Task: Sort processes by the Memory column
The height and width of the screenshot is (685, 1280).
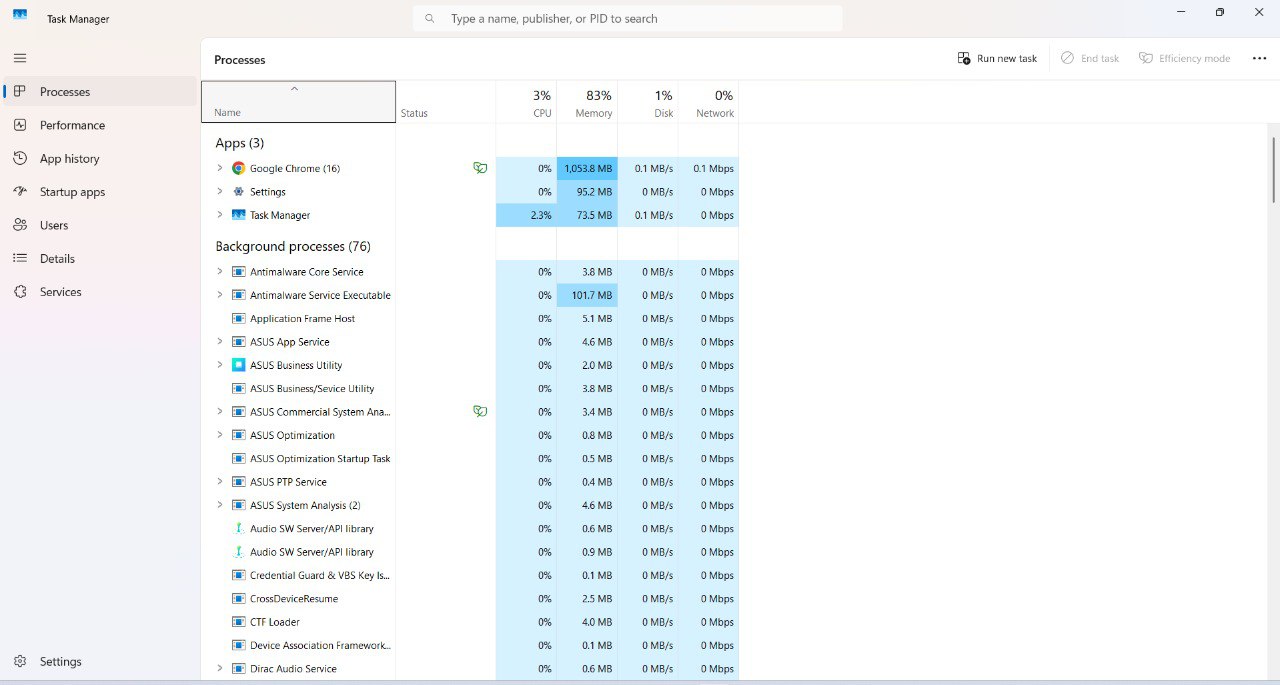Action: click(x=591, y=103)
